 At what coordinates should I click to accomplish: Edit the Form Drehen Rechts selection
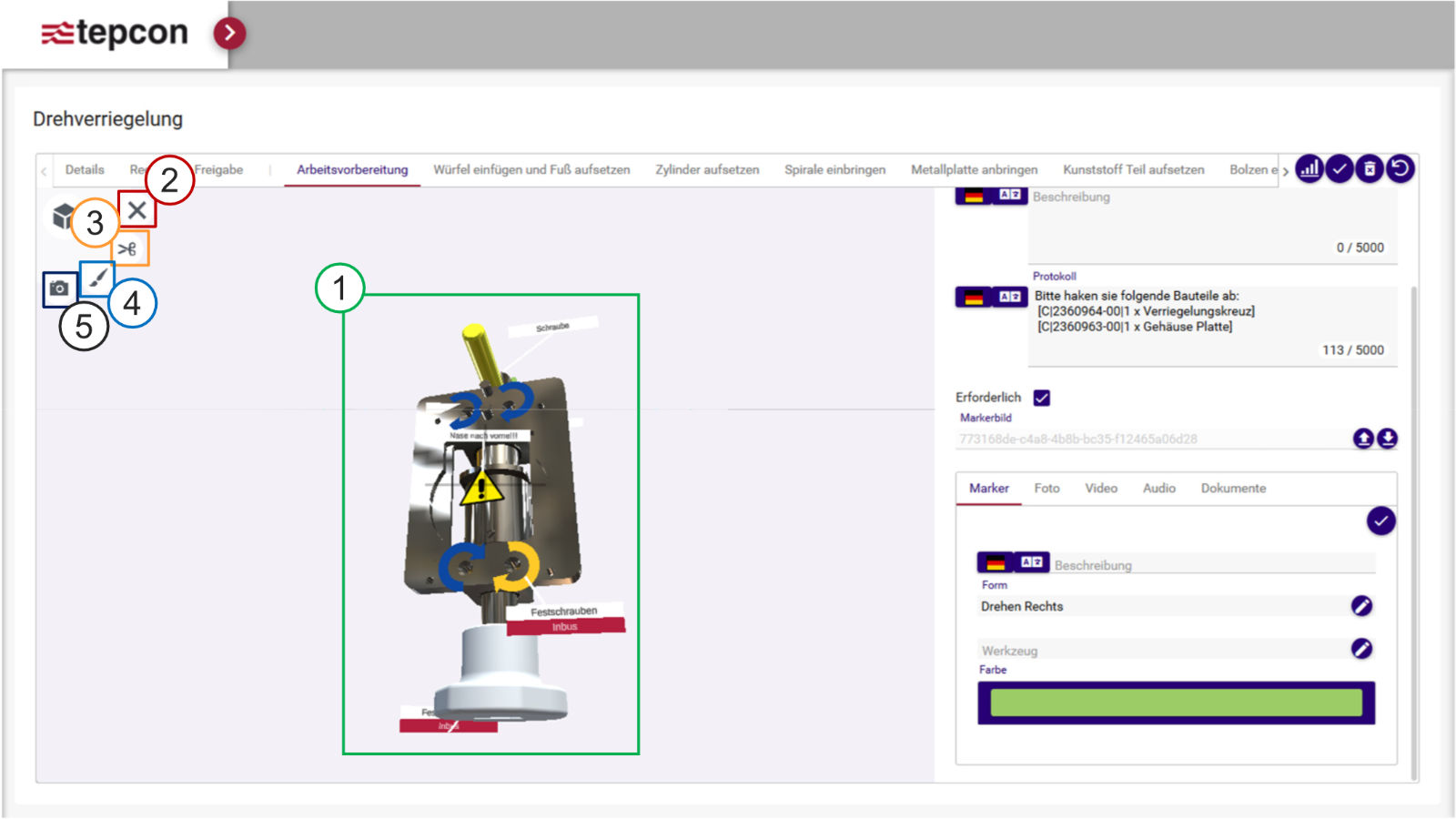(1361, 606)
